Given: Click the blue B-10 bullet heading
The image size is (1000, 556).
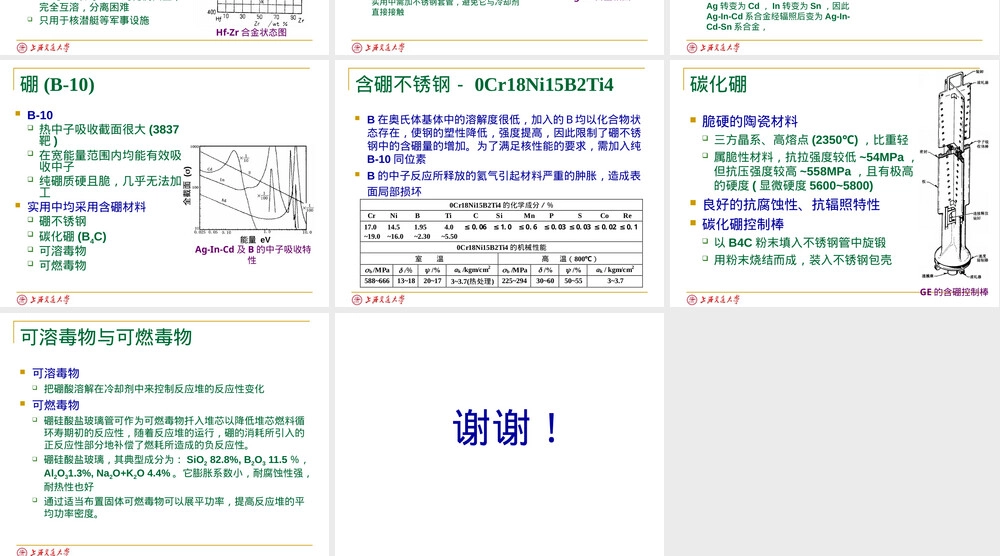Looking at the screenshot, I should coord(40,115).
